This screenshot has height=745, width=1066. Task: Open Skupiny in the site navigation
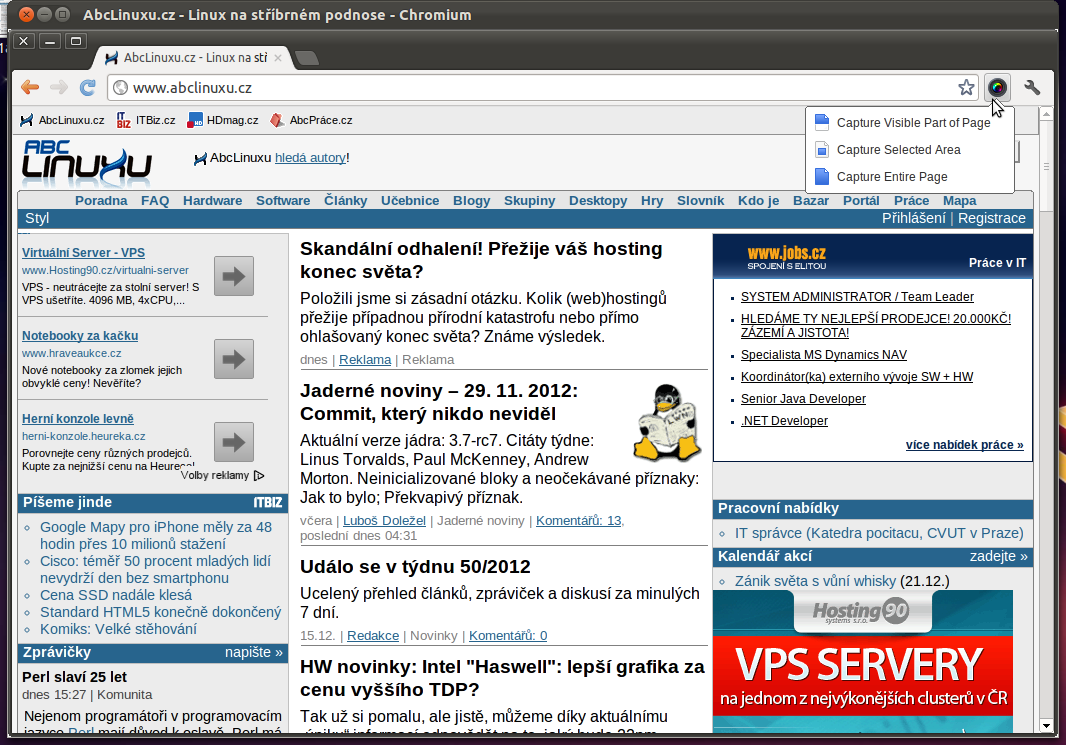(530, 201)
